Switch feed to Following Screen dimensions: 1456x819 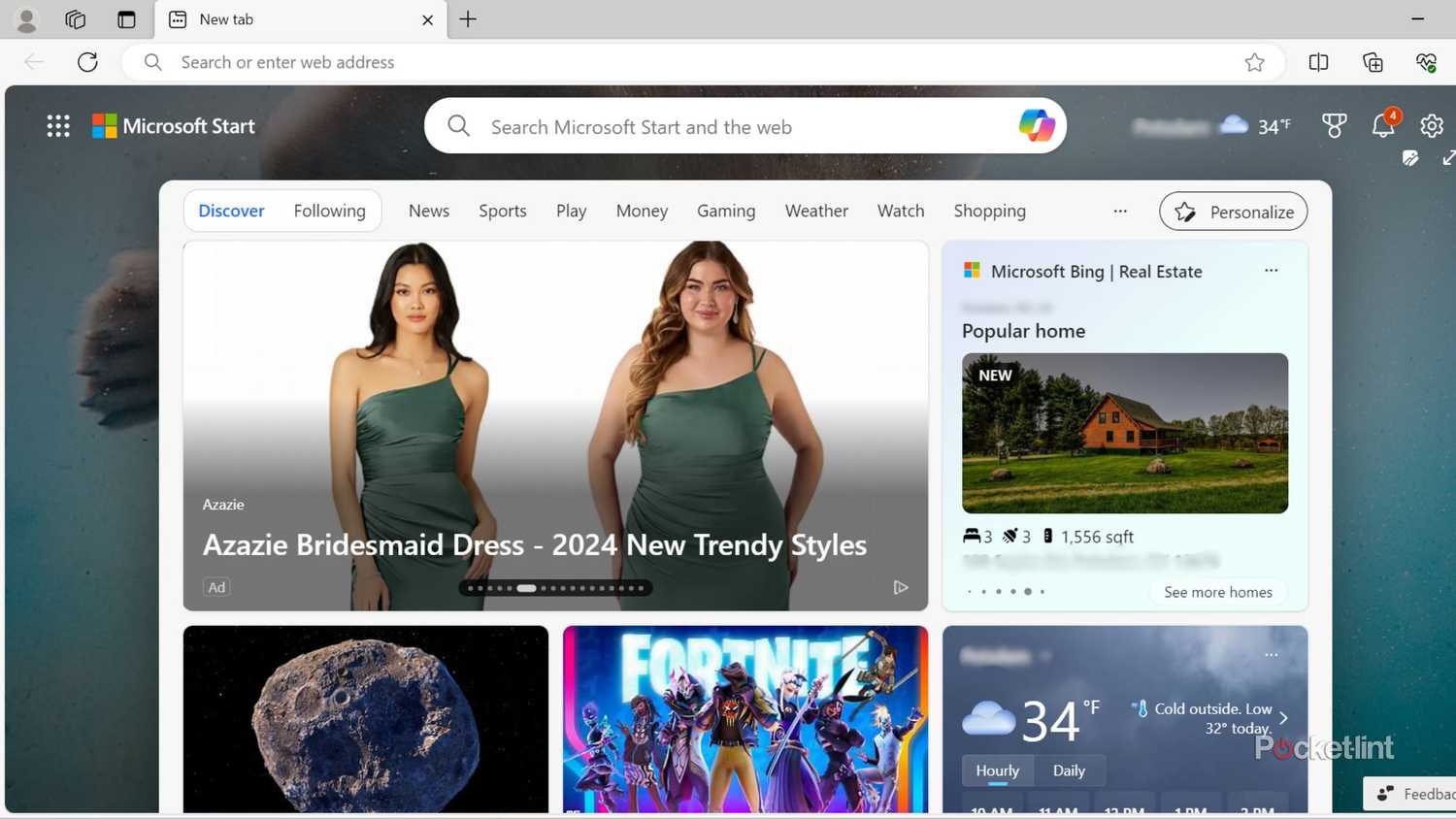tap(329, 211)
